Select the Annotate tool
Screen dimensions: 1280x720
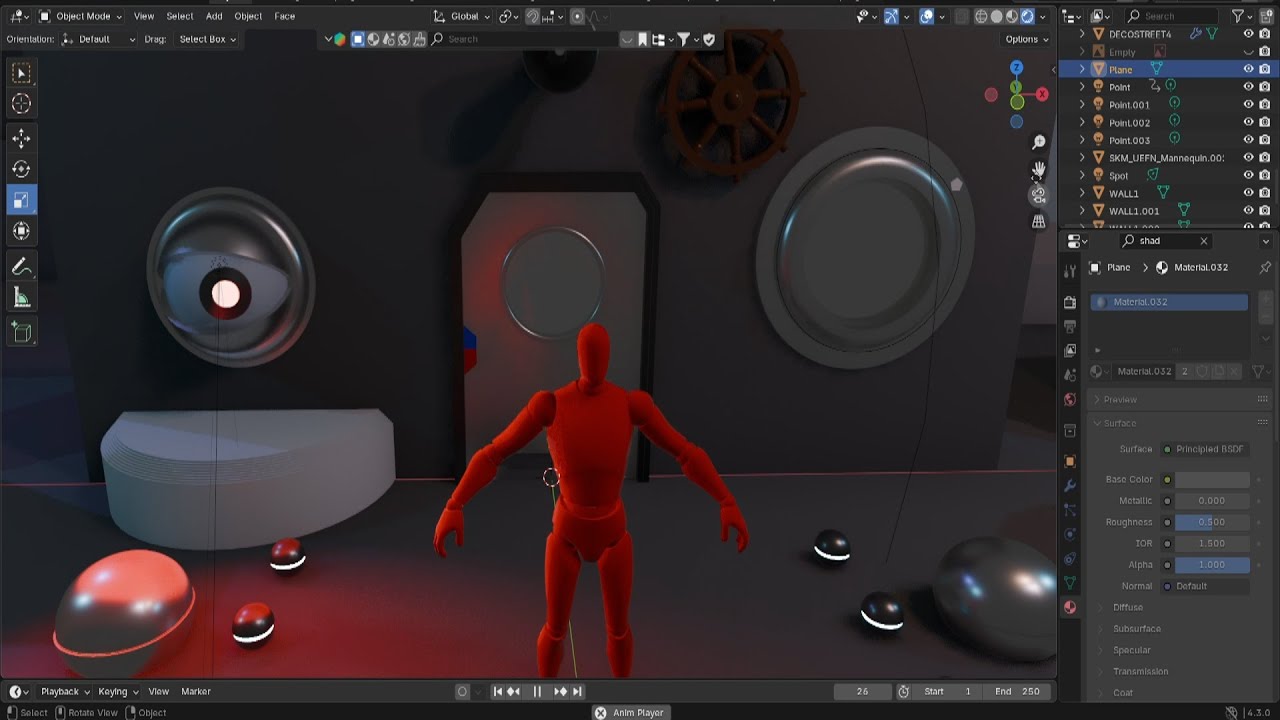(21, 267)
